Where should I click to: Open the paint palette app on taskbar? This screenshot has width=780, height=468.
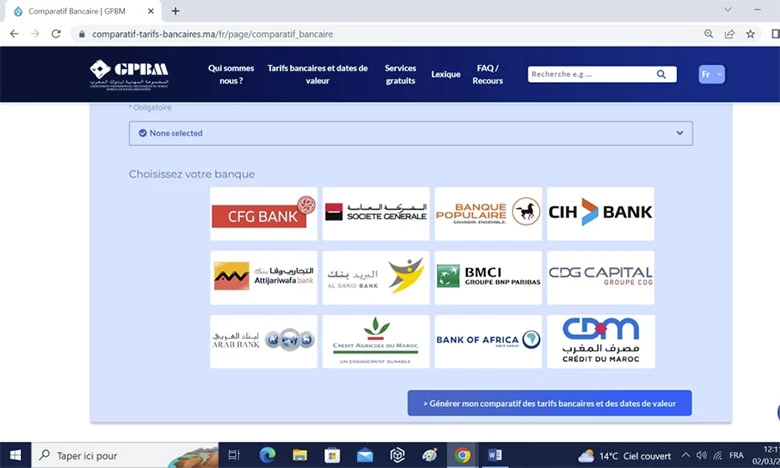coord(429,455)
